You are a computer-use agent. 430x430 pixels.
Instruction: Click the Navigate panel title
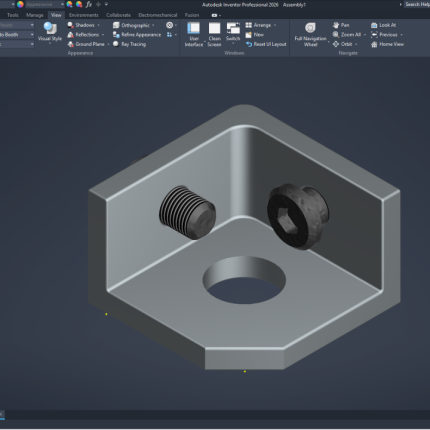click(348, 53)
